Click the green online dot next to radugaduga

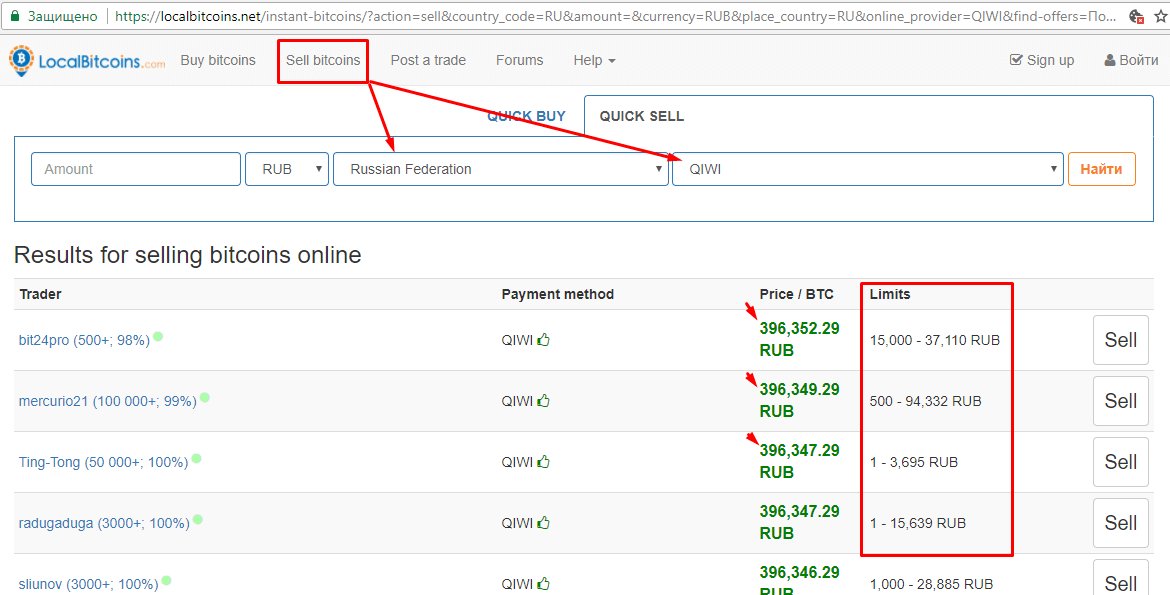coord(198,520)
